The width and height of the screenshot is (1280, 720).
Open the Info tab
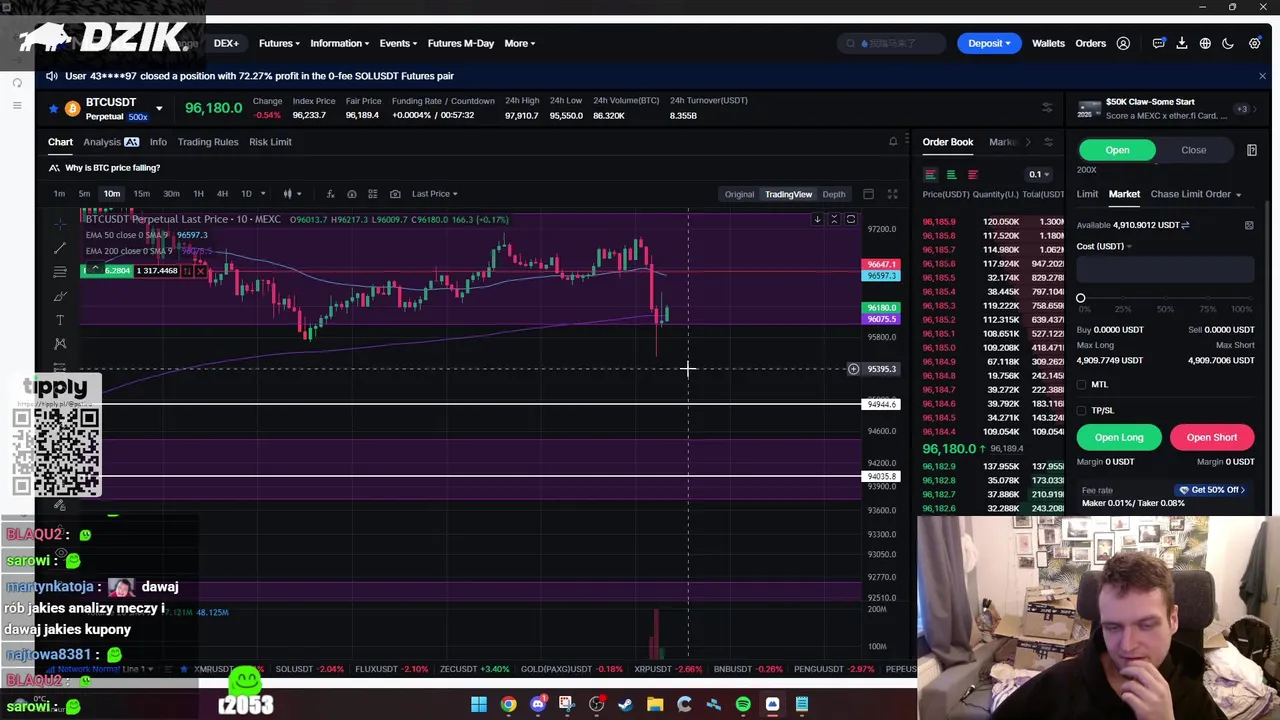point(158,142)
